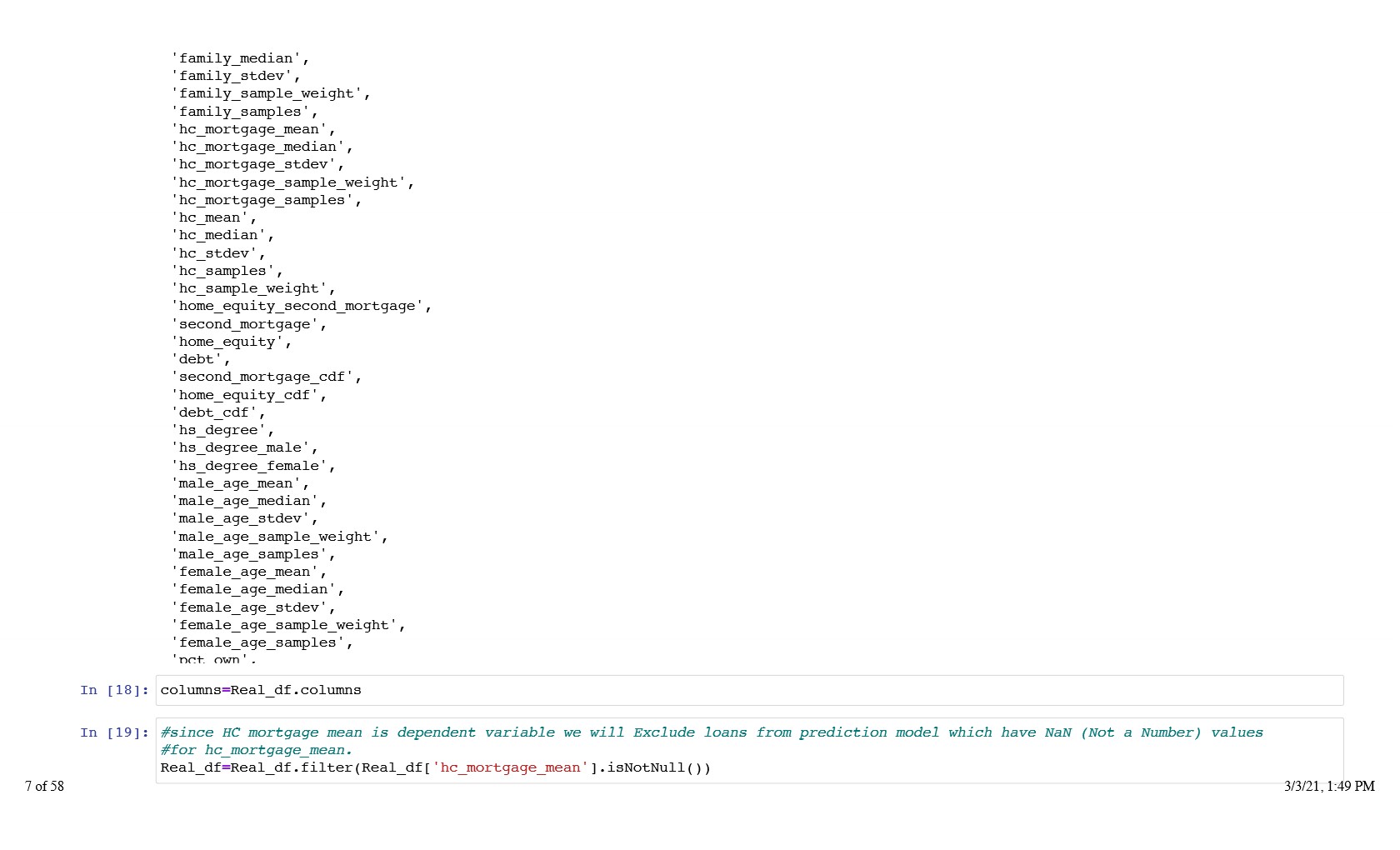Click the '#for hc_mortgage_mean.' comment line
Screen dimensions: 1400x850
(x=256, y=750)
